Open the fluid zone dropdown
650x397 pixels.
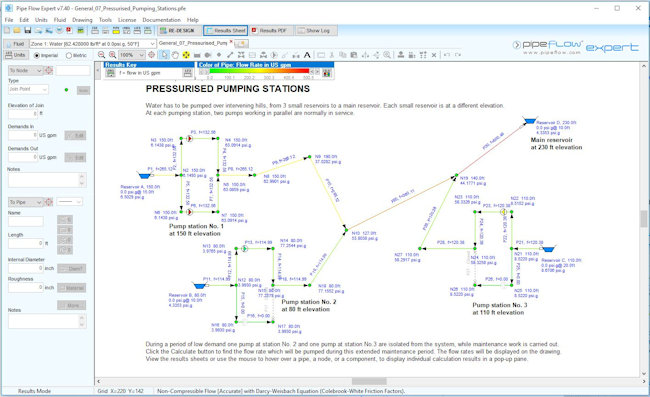point(93,44)
